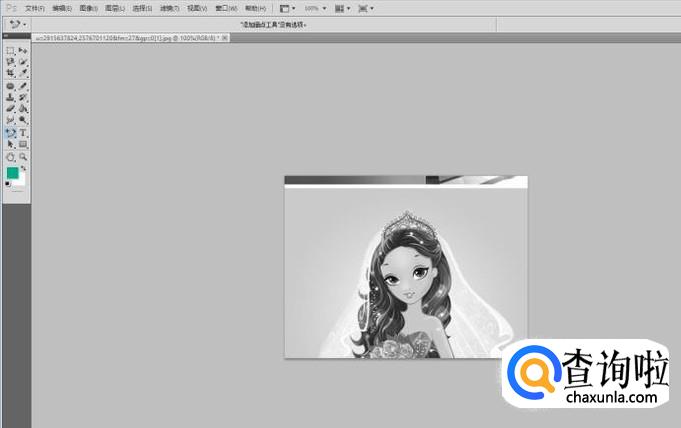The height and width of the screenshot is (428, 681).
Task: Select the Paint Bucket tool
Action: click(23, 109)
